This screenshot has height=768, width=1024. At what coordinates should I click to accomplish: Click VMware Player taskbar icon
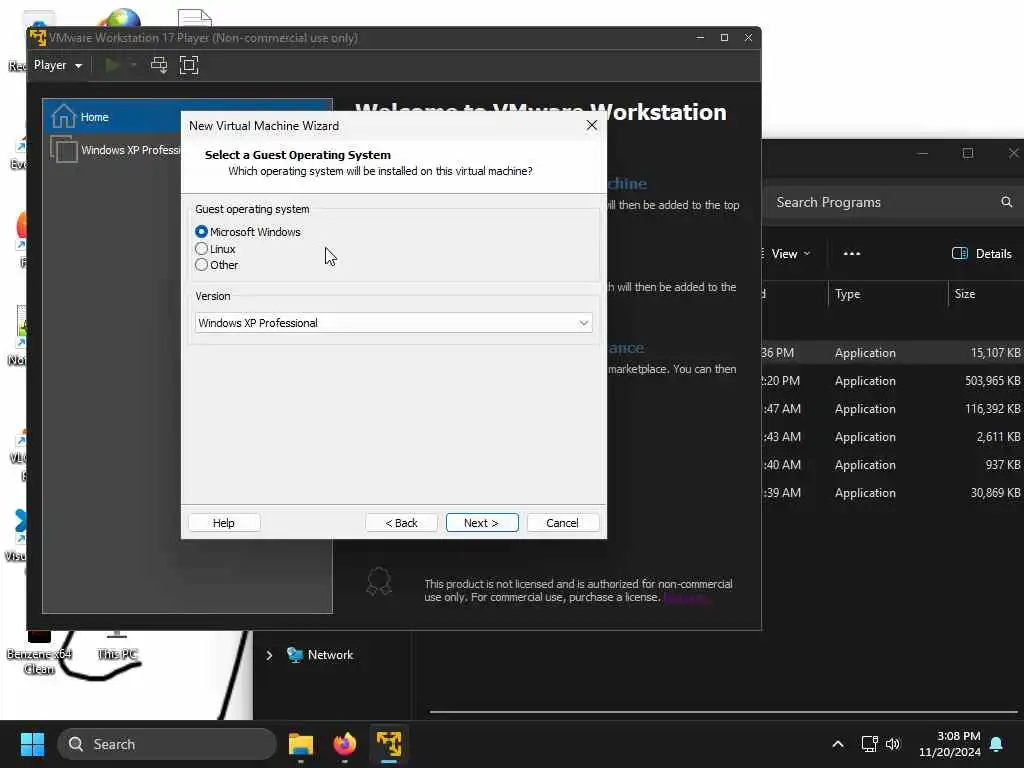tap(389, 744)
